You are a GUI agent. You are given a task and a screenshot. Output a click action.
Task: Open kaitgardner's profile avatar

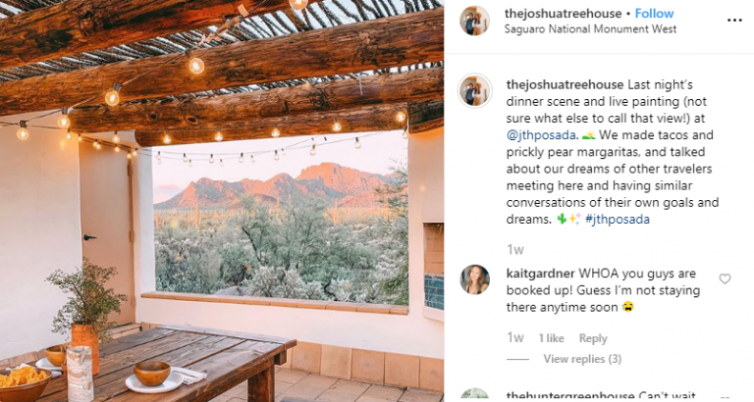tap(475, 279)
